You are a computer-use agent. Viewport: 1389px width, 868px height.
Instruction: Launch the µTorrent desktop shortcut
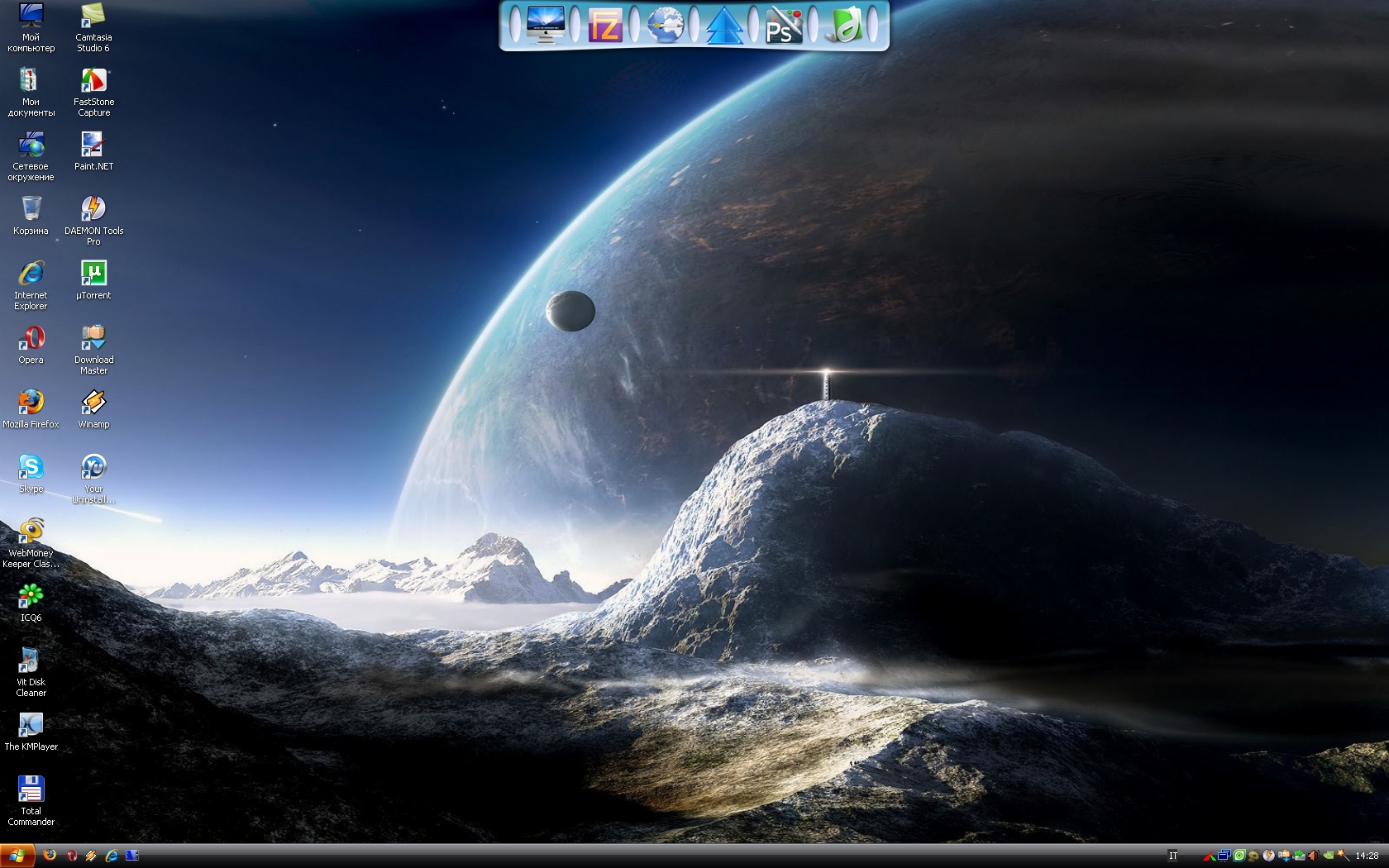tap(93, 280)
